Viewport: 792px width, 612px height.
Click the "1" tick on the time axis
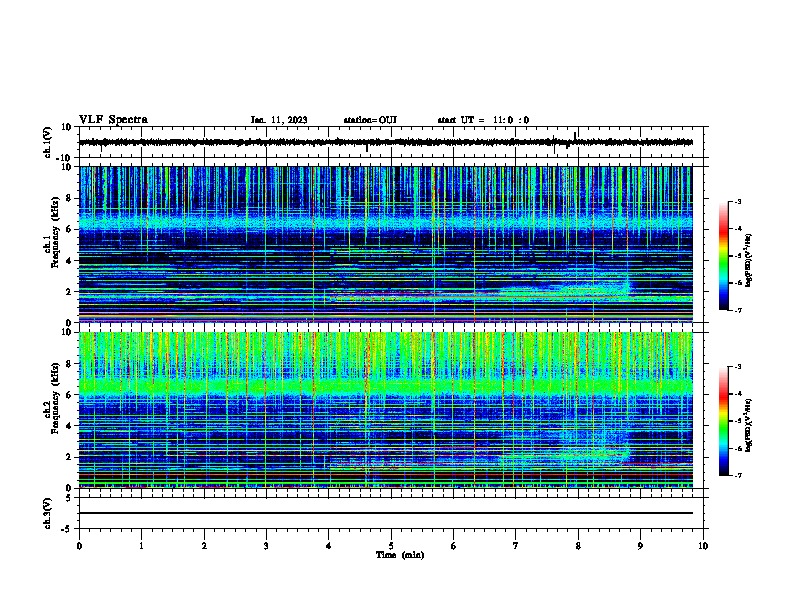click(141, 546)
